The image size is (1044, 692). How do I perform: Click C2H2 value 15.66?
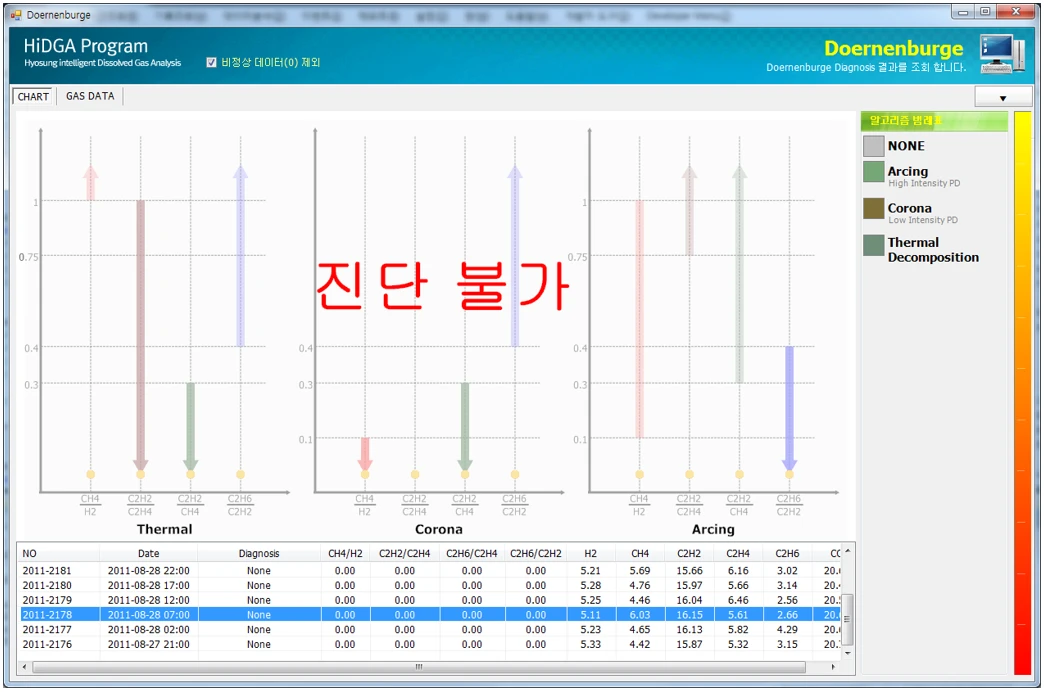689,571
